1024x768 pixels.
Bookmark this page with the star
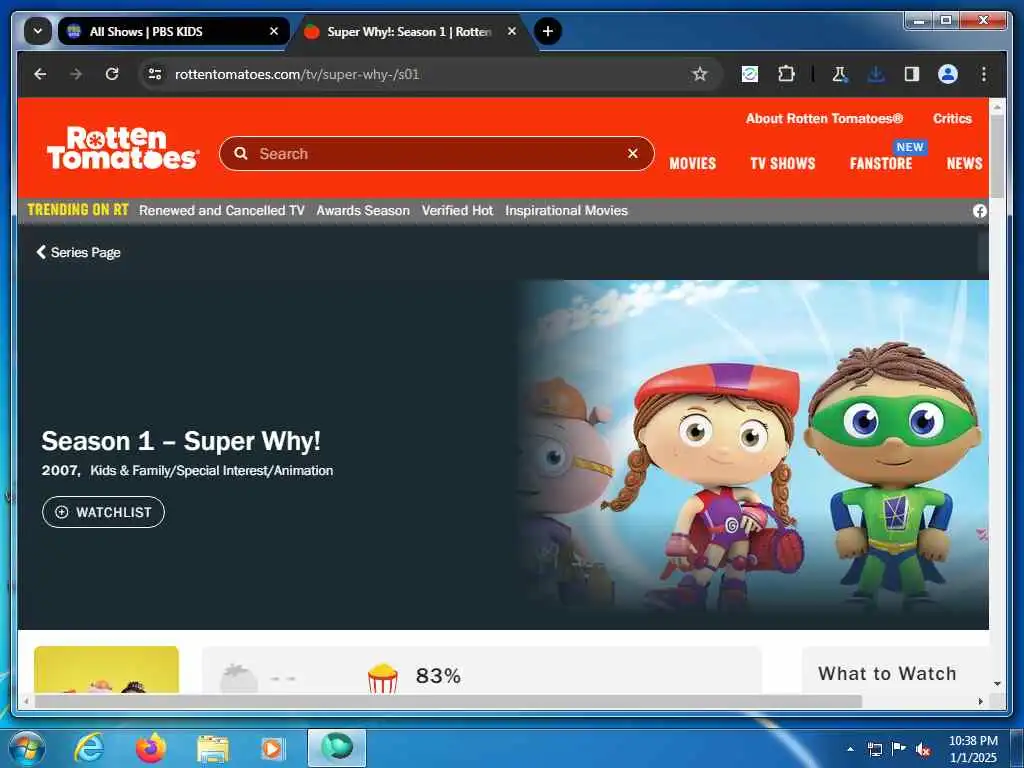coord(700,74)
